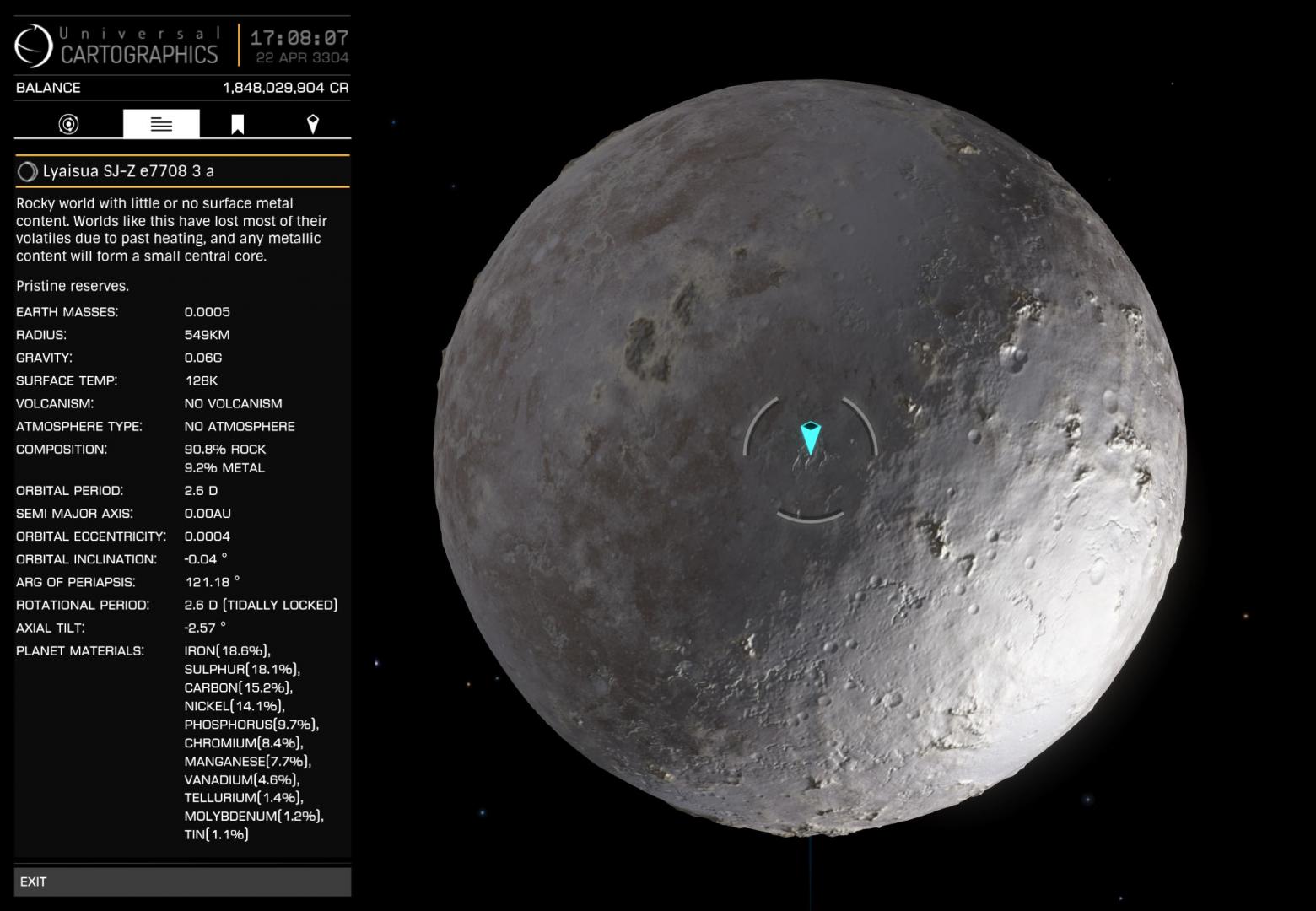Click the cyan surface location marker
The image size is (1316, 911).
(x=810, y=438)
